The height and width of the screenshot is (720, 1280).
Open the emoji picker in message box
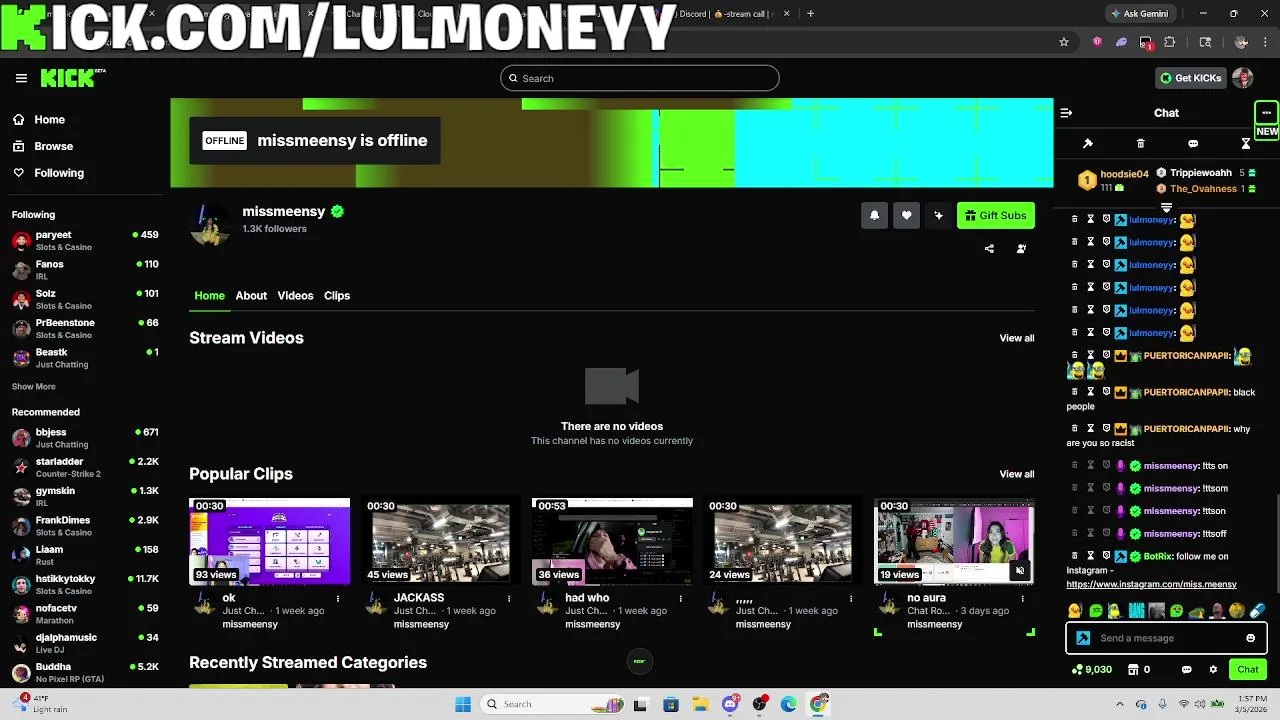[x=1250, y=638]
